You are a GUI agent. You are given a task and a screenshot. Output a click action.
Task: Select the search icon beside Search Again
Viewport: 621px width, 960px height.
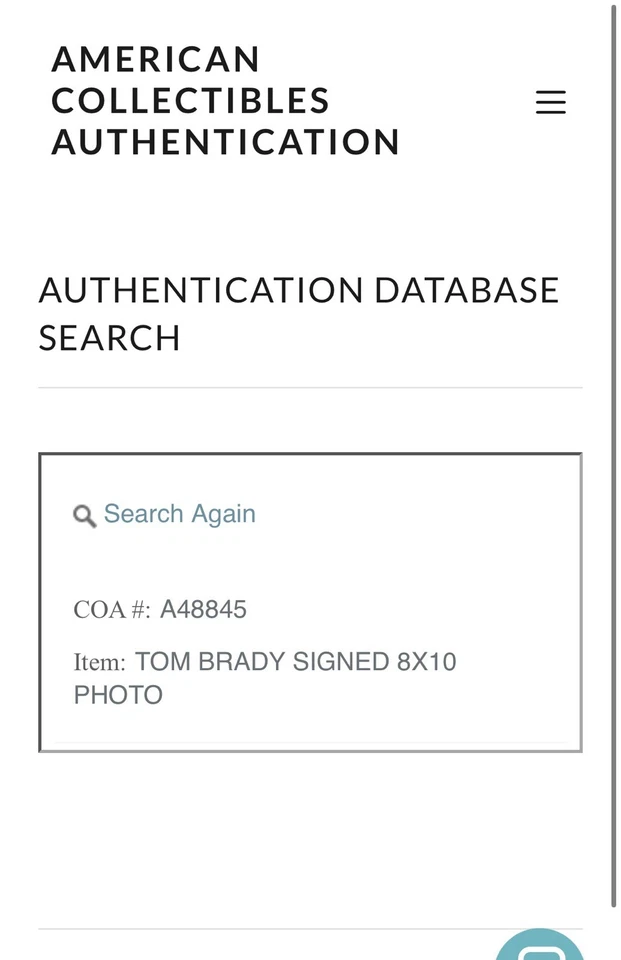tap(85, 516)
